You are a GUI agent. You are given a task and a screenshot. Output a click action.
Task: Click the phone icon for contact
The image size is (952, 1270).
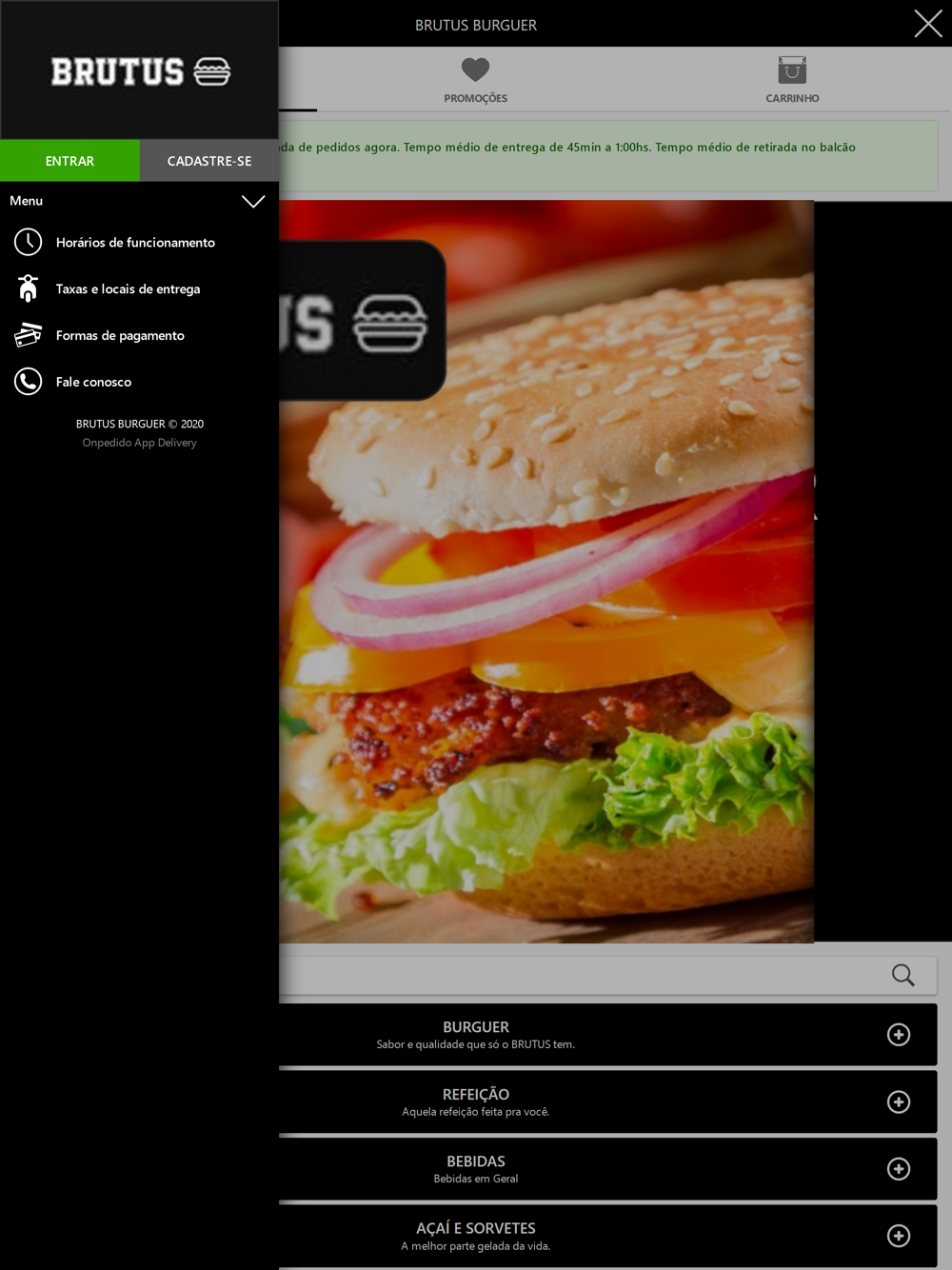29,382
